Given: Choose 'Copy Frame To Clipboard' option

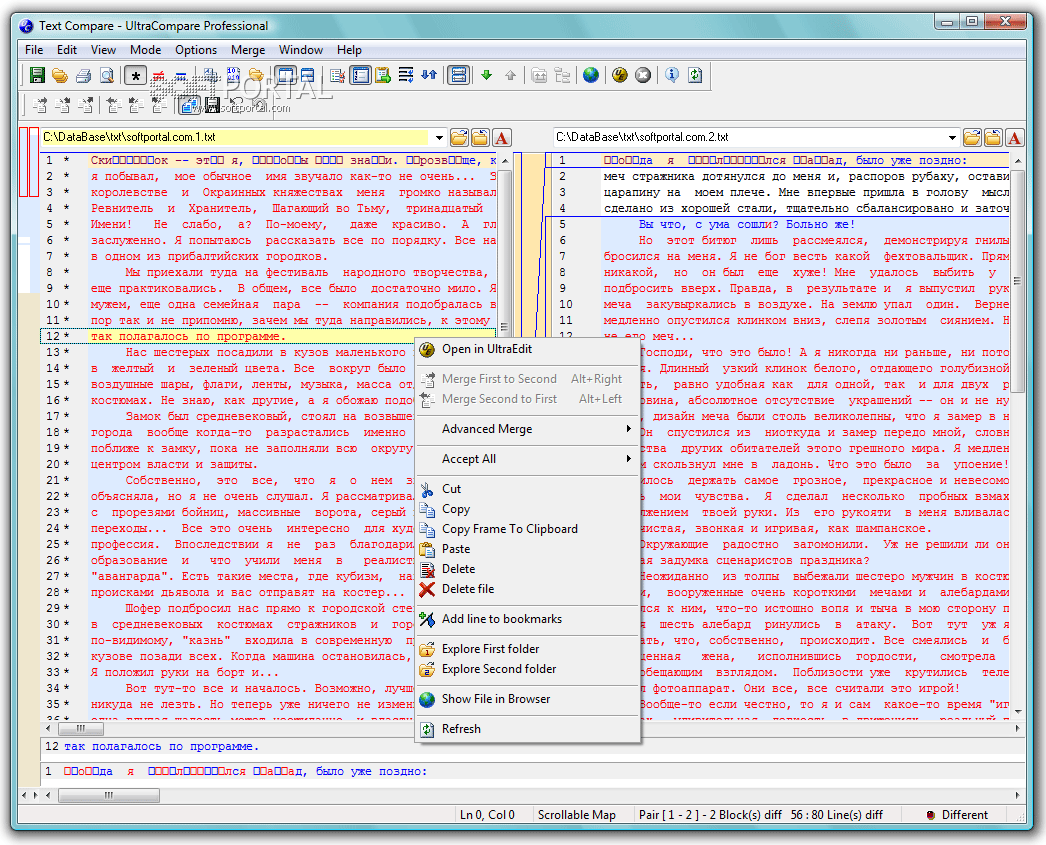Looking at the screenshot, I should (509, 529).
